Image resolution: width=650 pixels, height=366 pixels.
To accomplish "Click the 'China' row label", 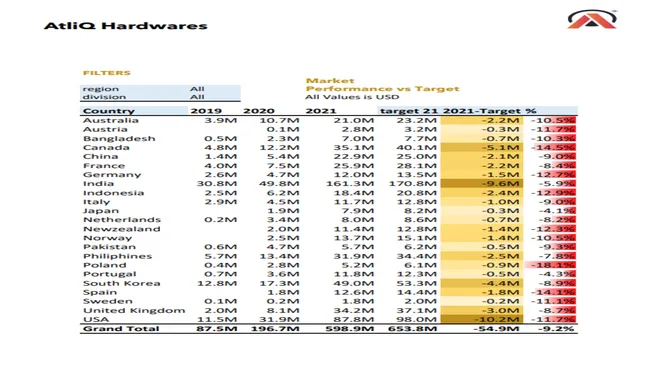I will point(101,157).
